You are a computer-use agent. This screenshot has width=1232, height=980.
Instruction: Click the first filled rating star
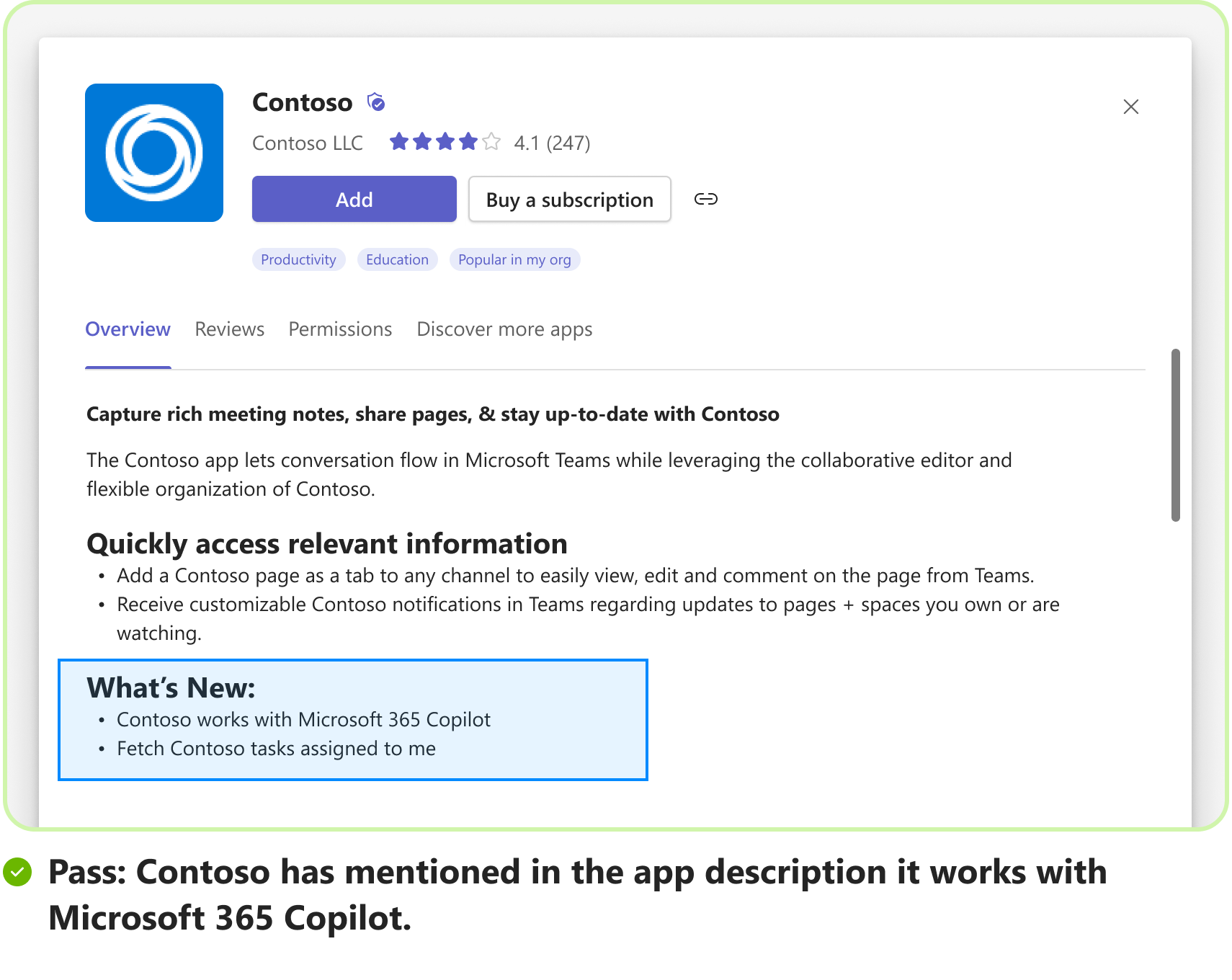399,141
